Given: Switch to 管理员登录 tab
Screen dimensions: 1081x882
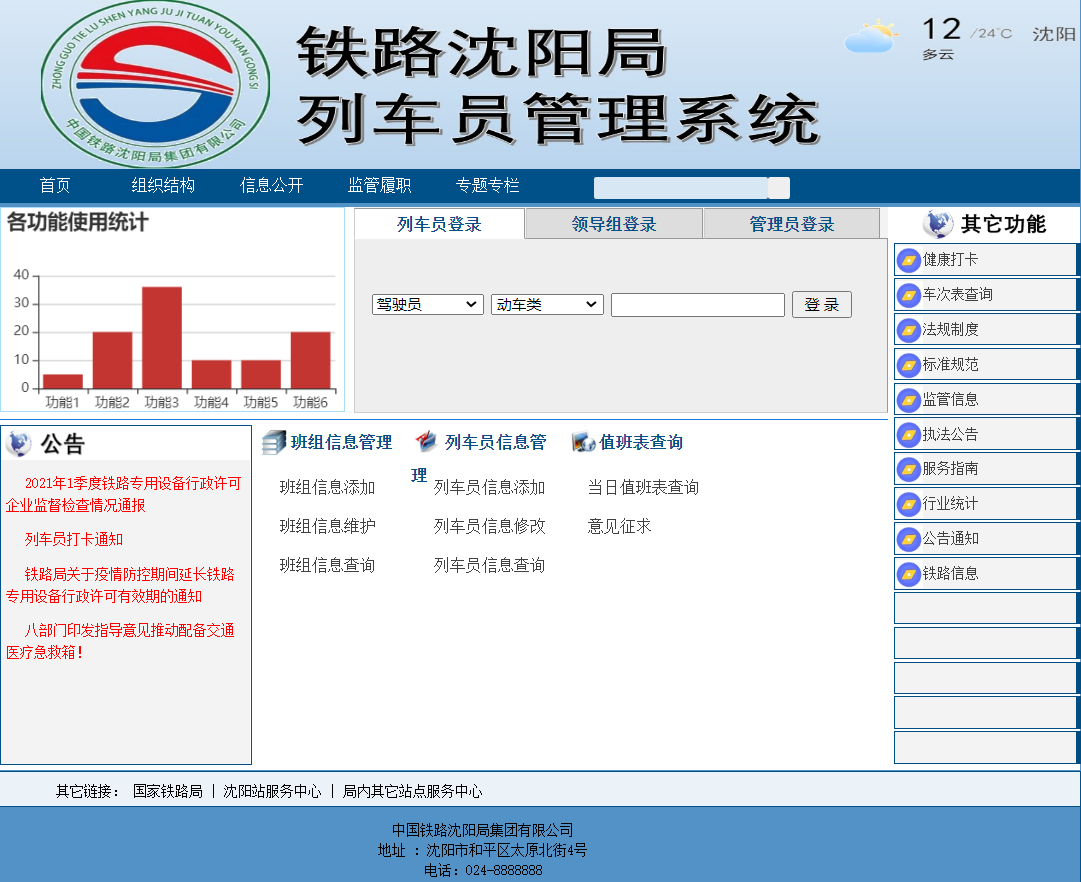Looking at the screenshot, I should tap(791, 224).
